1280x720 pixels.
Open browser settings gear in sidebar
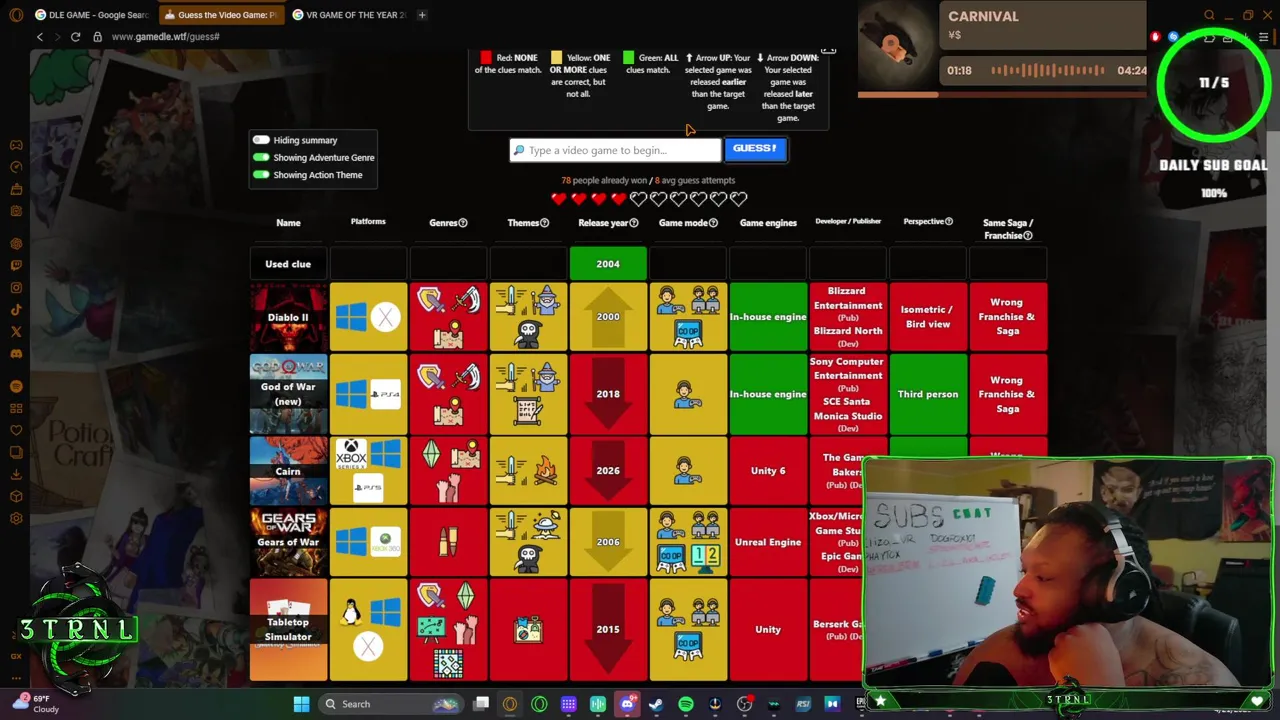(16, 518)
